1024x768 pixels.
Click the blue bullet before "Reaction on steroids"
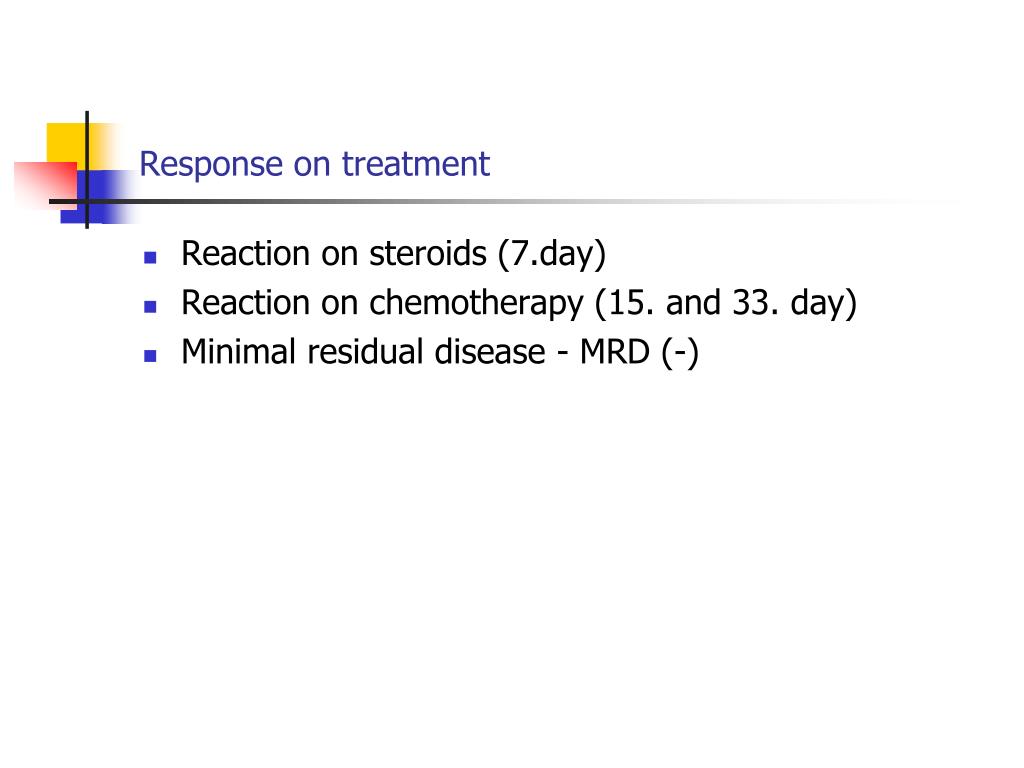[150, 257]
